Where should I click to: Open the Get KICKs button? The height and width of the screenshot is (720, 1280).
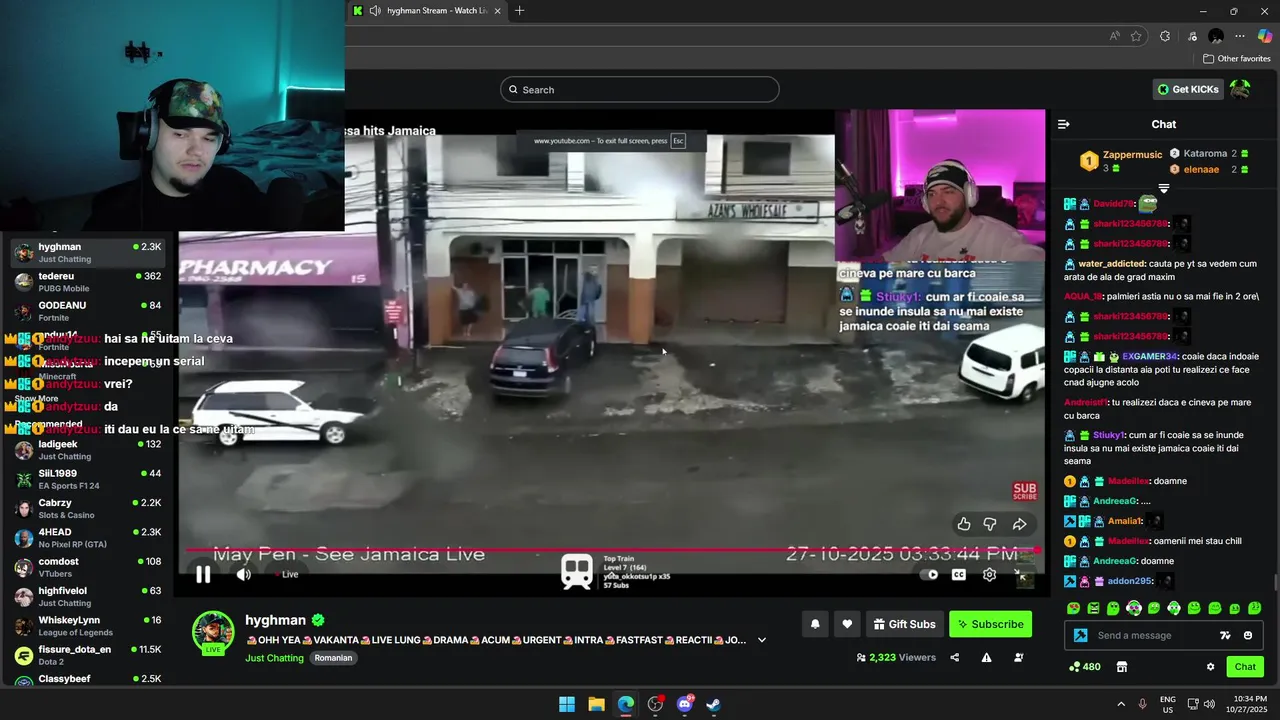(1188, 89)
